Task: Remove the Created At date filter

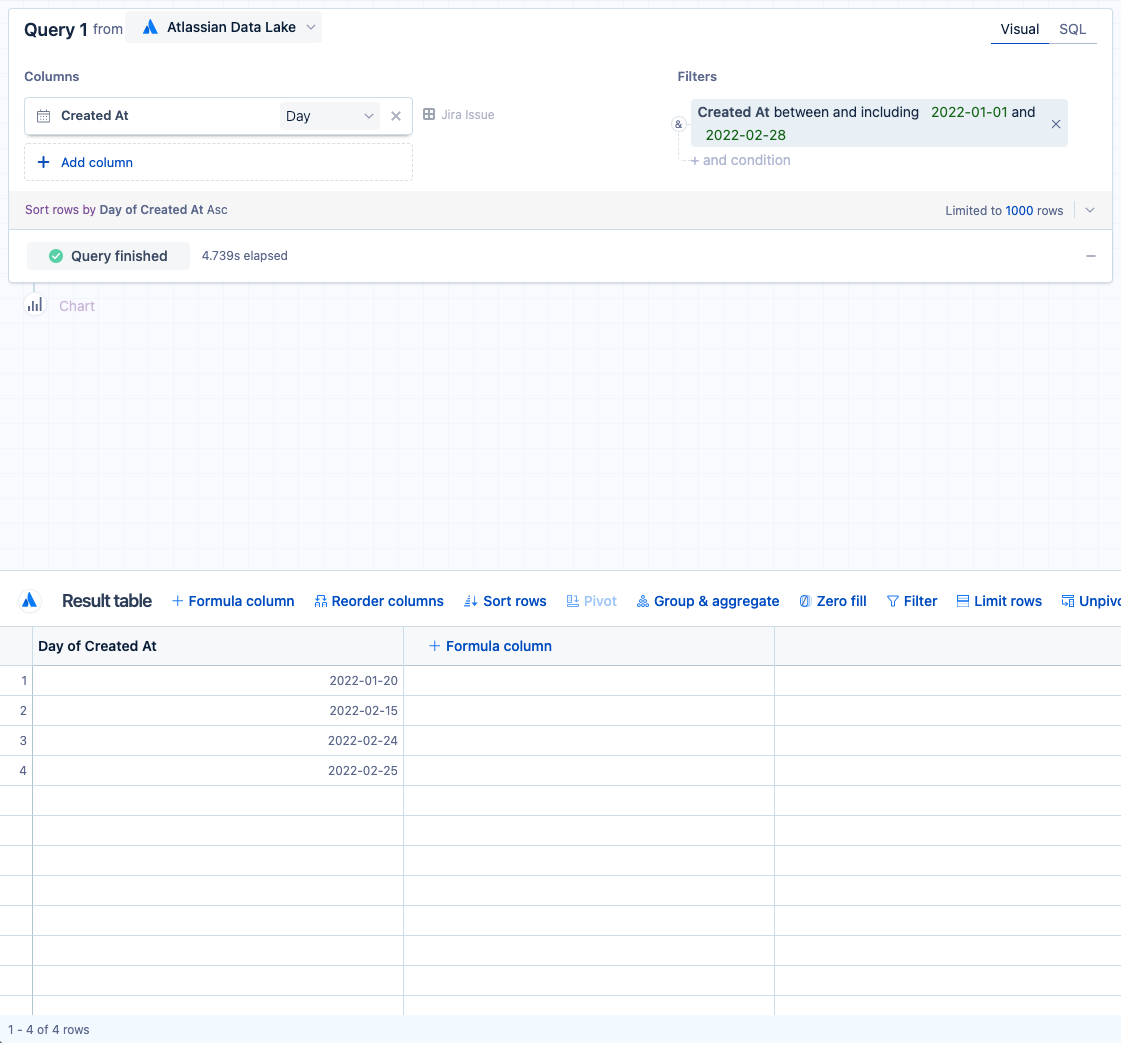Action: point(1055,124)
